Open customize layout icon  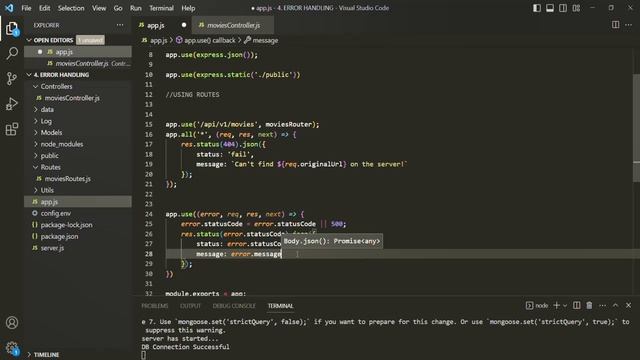coord(576,8)
